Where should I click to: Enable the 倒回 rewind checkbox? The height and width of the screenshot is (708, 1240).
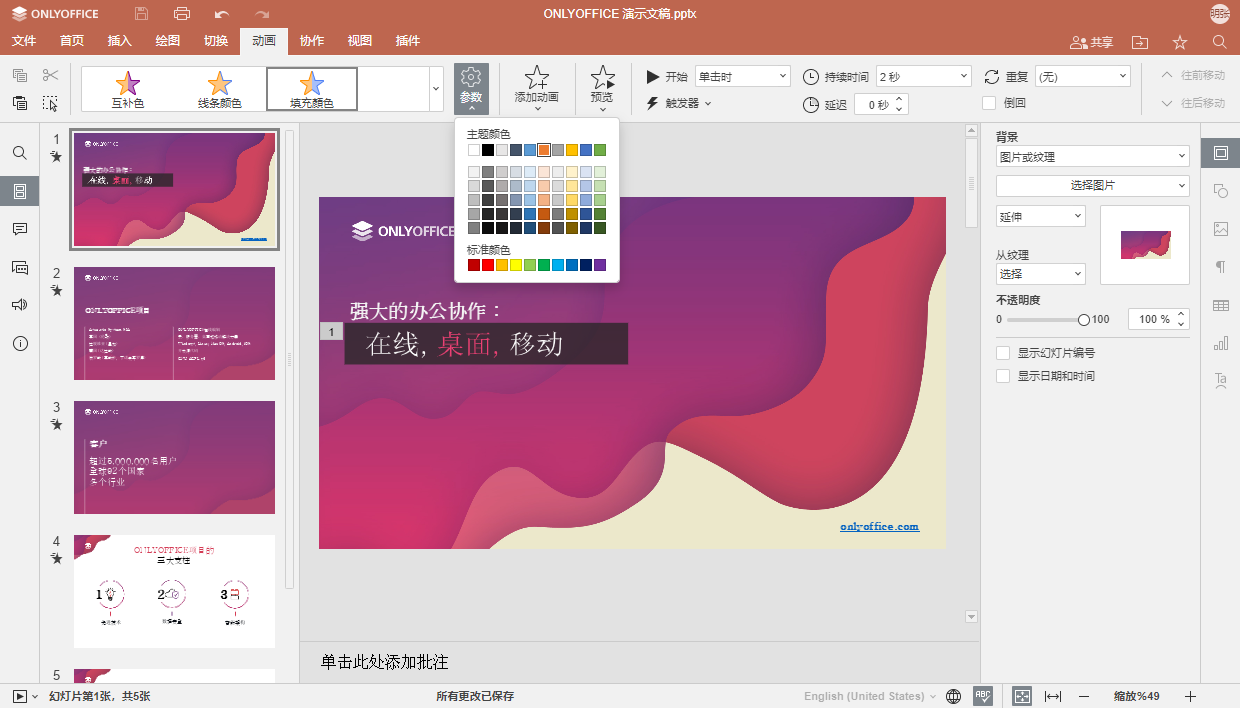click(x=989, y=102)
